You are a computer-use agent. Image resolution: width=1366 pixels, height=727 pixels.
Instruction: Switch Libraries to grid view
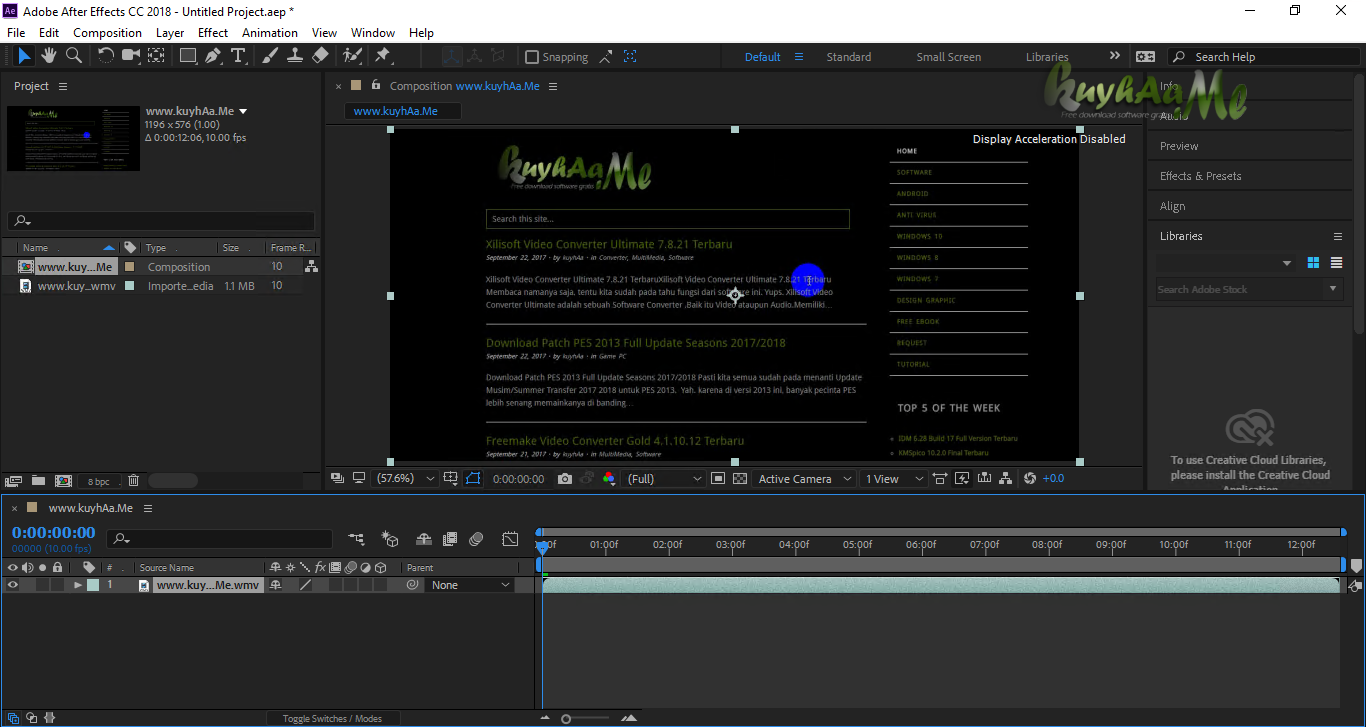[x=1314, y=263]
